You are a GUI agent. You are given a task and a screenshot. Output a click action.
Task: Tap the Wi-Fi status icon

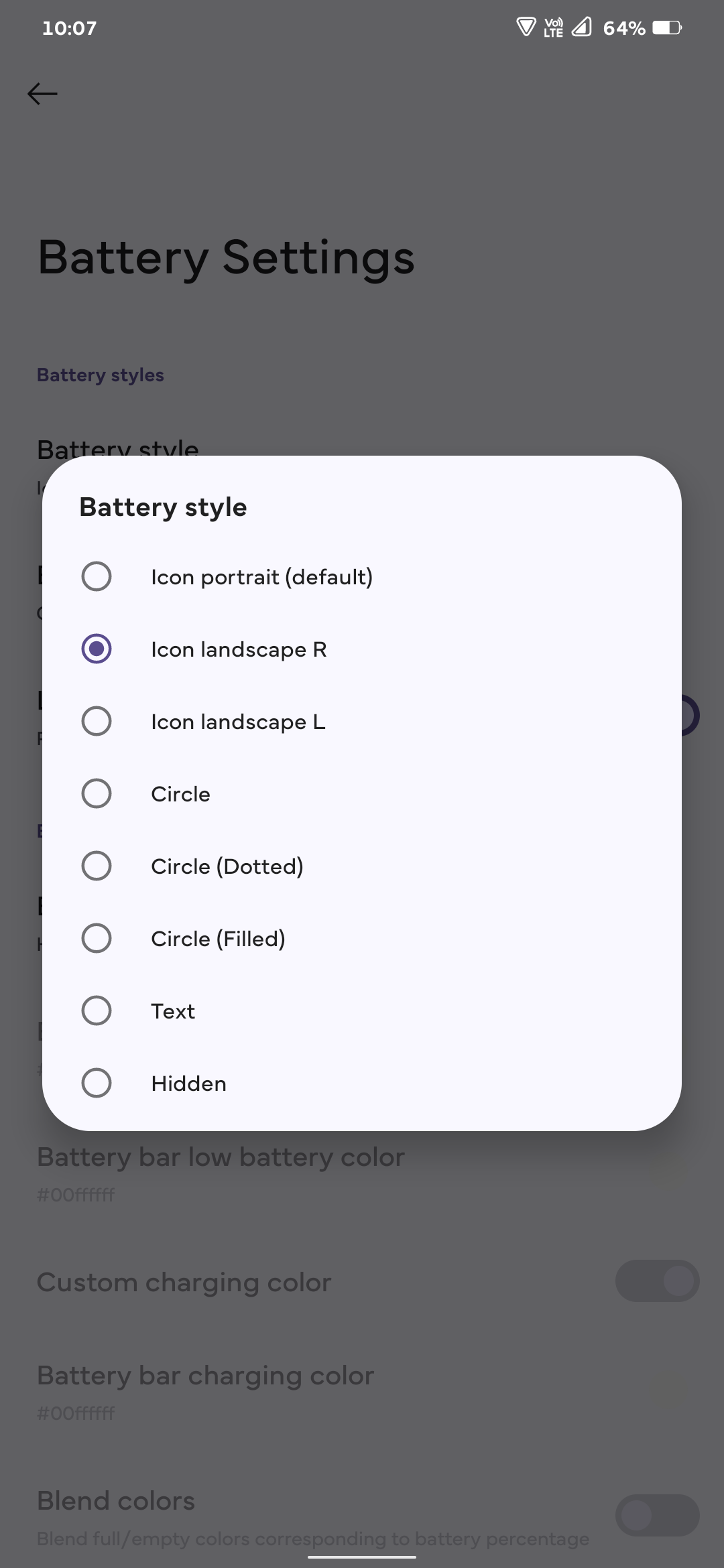[526, 27]
